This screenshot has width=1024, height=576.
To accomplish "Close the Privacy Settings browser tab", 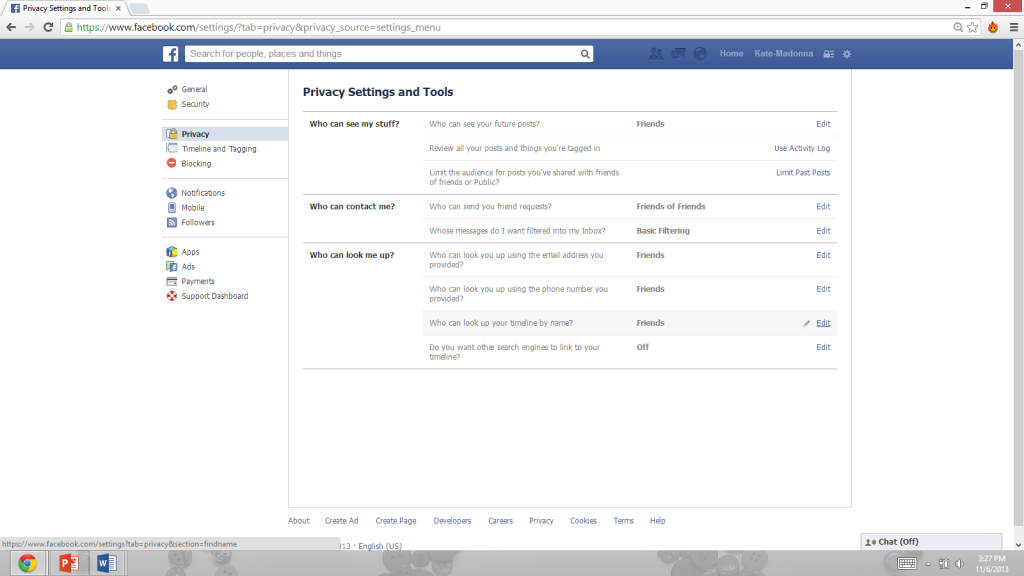I will click(118, 8).
